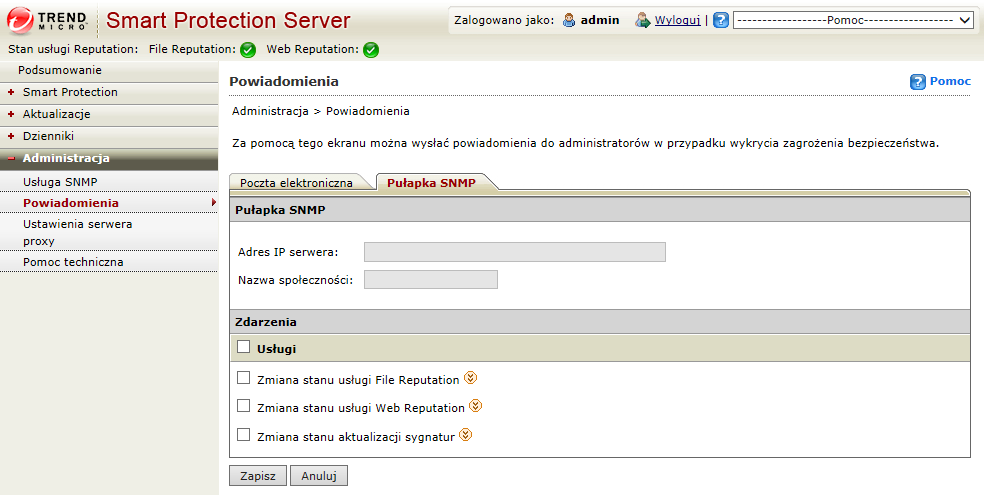The image size is (984, 495).
Task: Click the Administracja > Powiadomienia breadcrumb
Action: 321,111
